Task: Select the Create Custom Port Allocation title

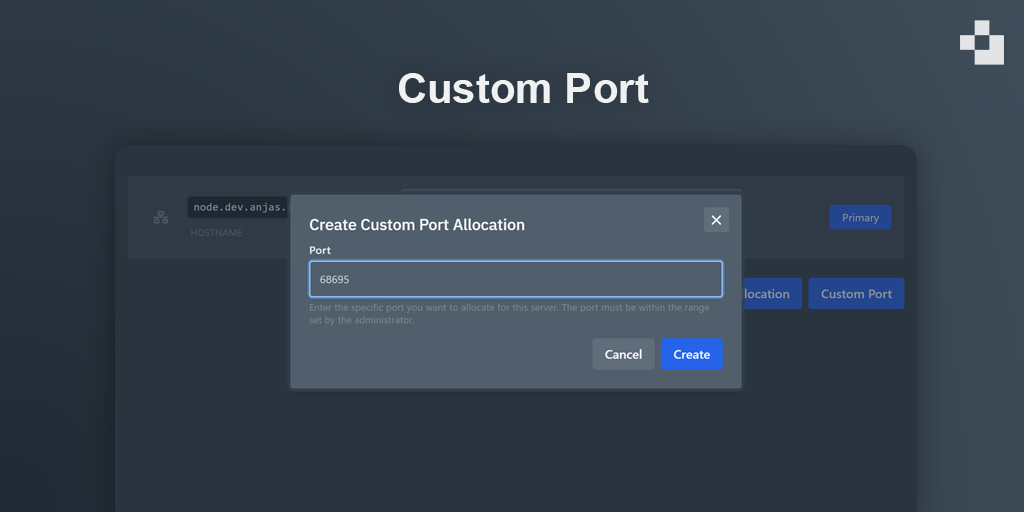Action: [x=417, y=225]
